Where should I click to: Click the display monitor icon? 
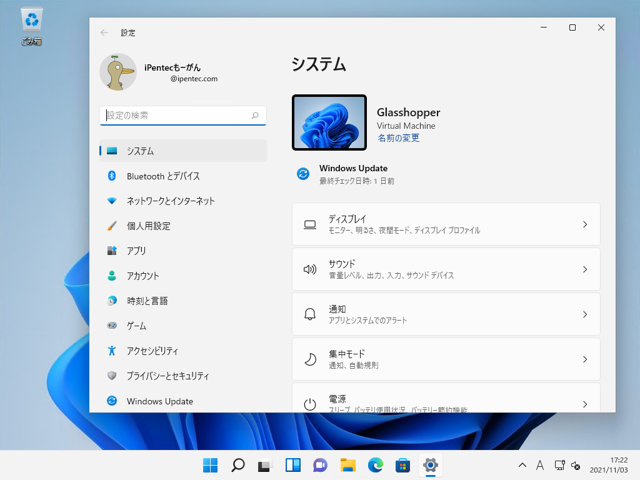click(x=310, y=224)
